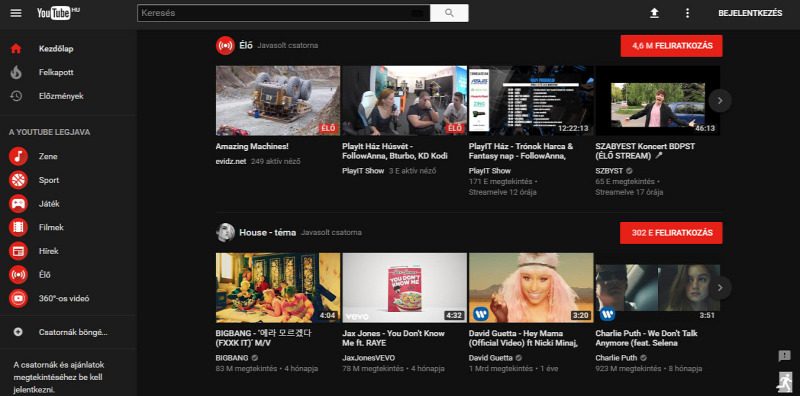Click the Hírek category label

point(49,251)
